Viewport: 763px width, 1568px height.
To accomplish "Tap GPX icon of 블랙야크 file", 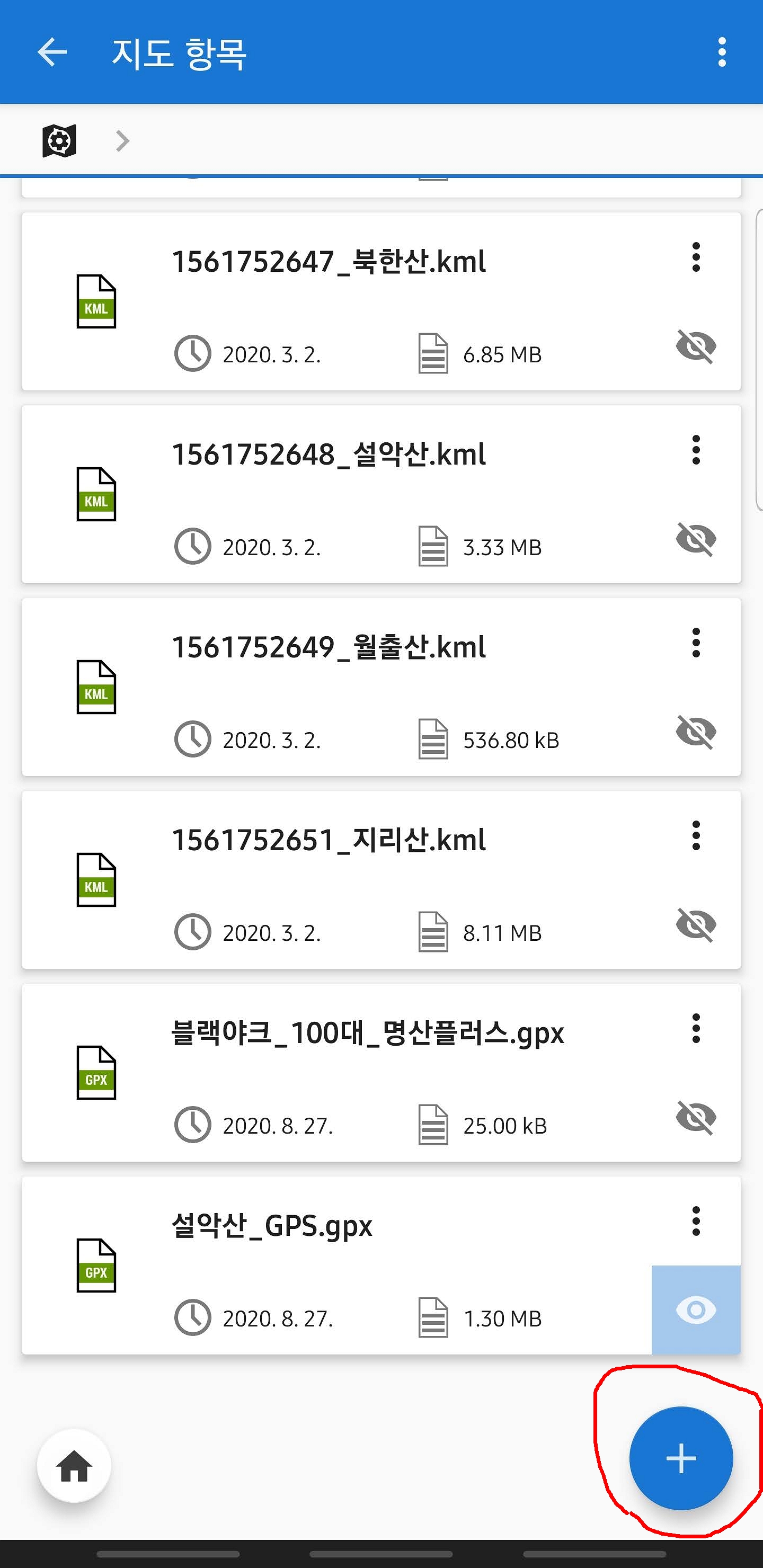I will [x=96, y=1073].
